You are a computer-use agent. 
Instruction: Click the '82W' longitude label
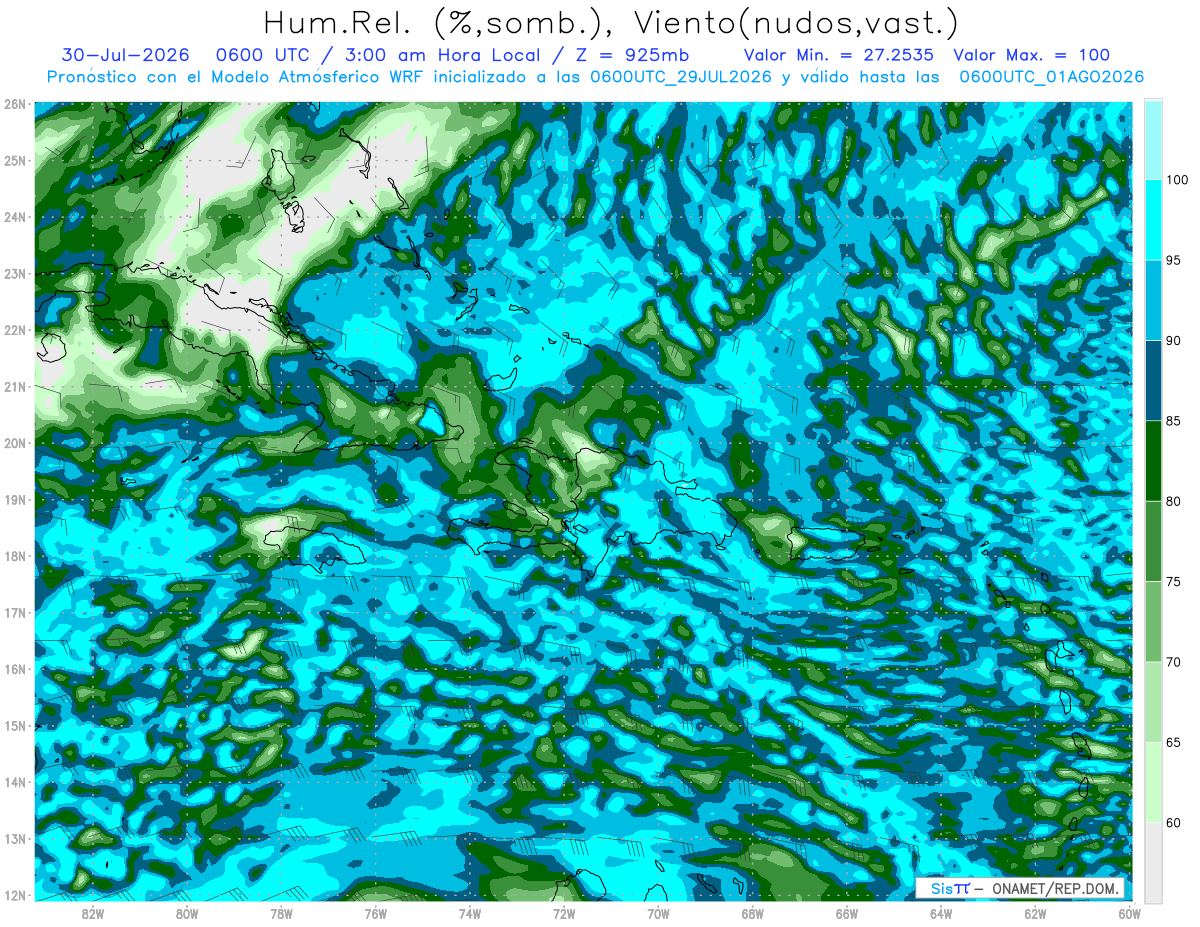point(93,913)
